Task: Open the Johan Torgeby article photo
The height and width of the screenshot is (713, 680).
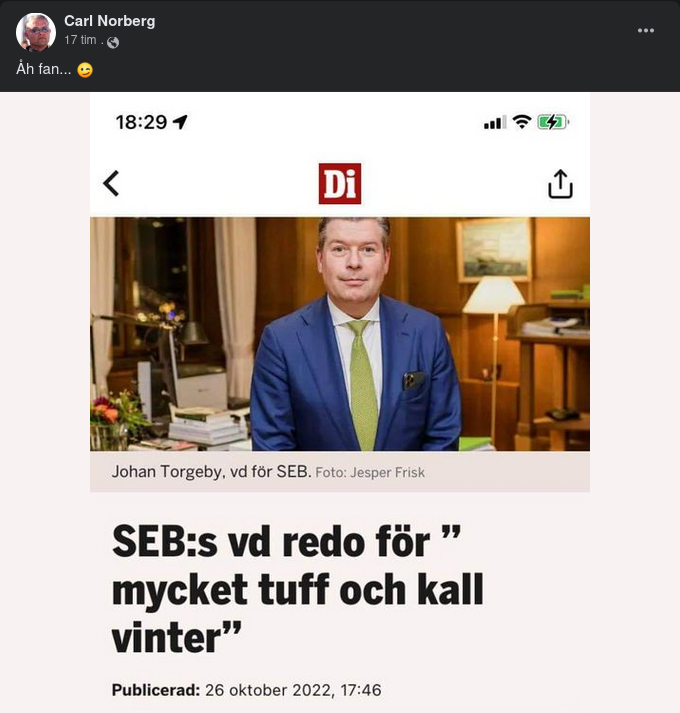Action: point(340,334)
